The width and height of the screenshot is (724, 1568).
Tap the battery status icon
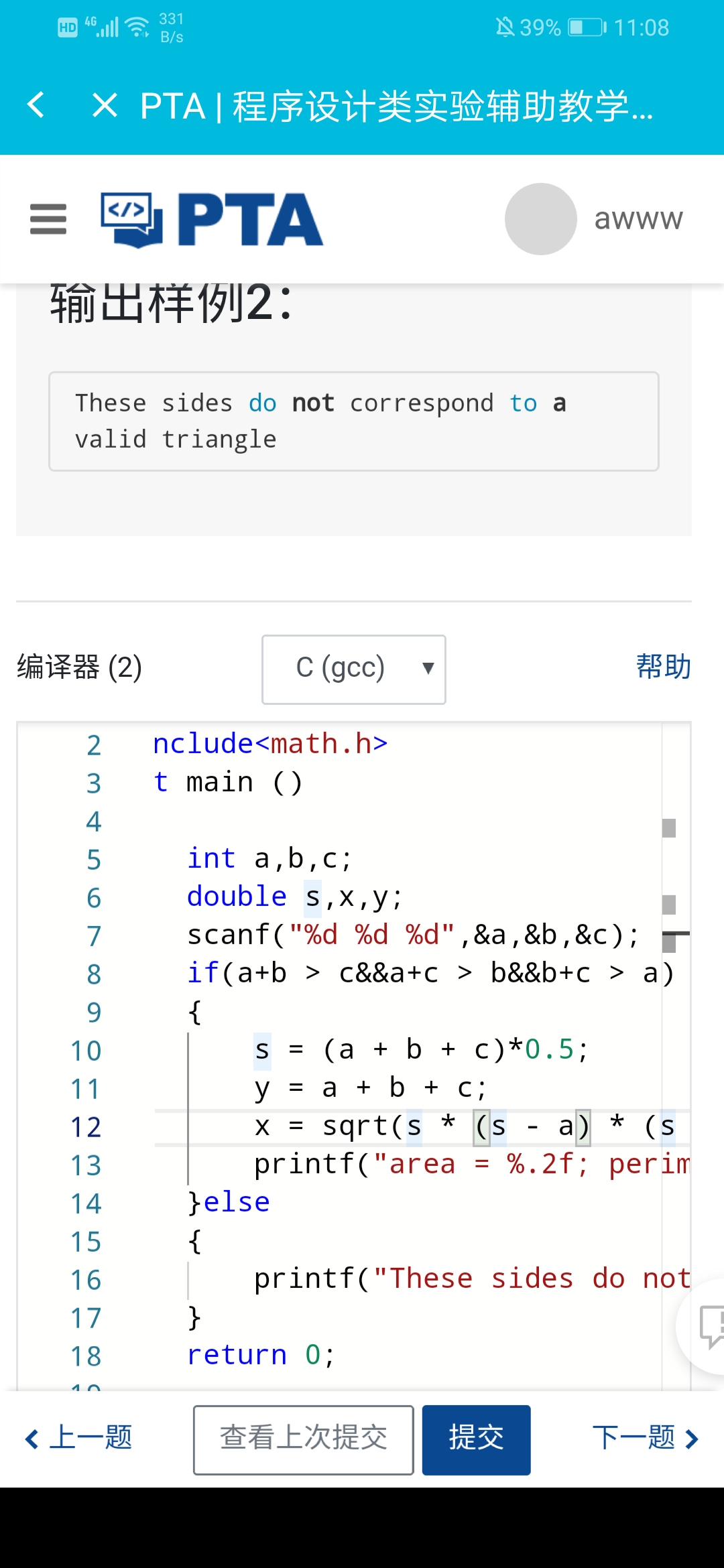[587, 27]
